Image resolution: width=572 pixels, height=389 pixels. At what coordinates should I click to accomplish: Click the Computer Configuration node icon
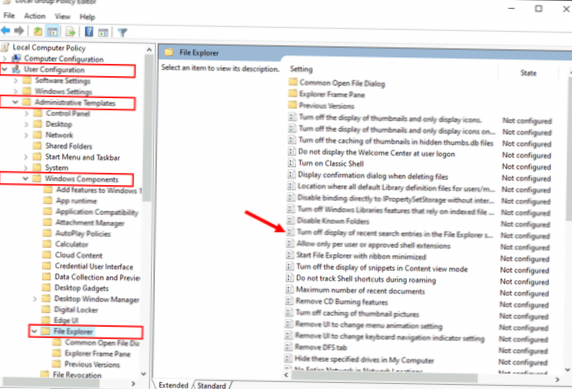(x=16, y=58)
